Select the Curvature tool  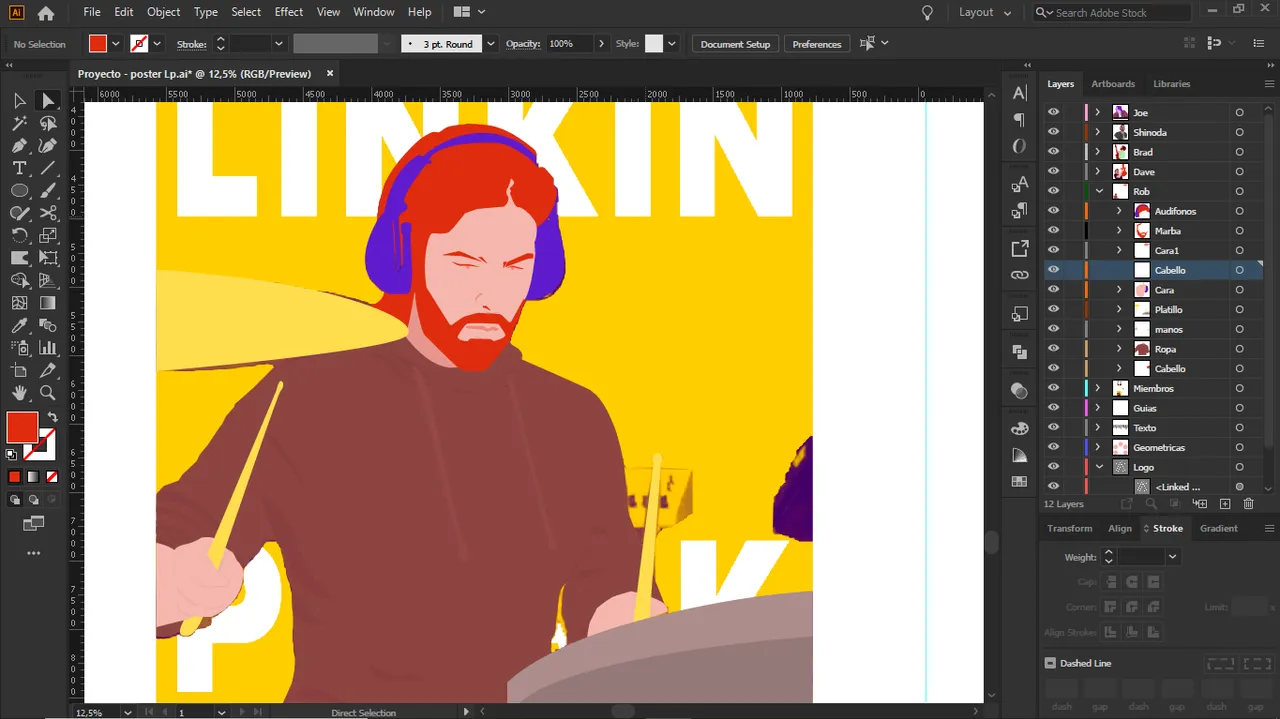pyautogui.click(x=48, y=146)
